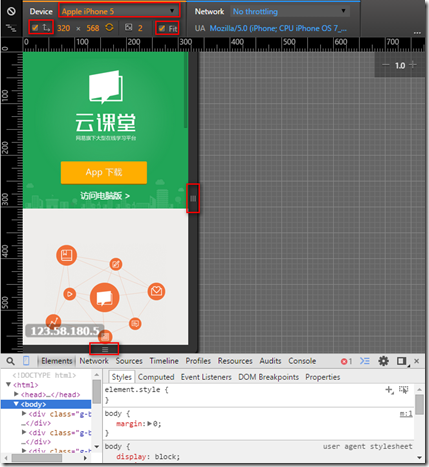429x467 pixels.
Task: Click the center orange chat node icon
Action: [x=105, y=298]
